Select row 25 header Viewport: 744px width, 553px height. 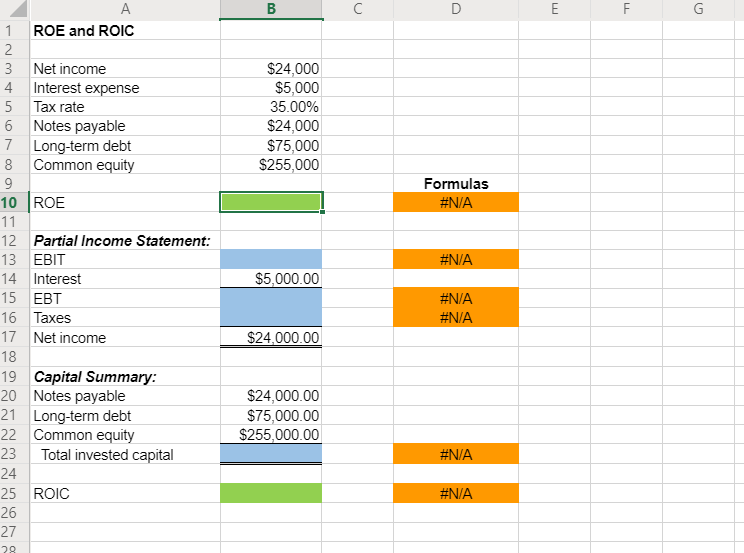point(15,493)
